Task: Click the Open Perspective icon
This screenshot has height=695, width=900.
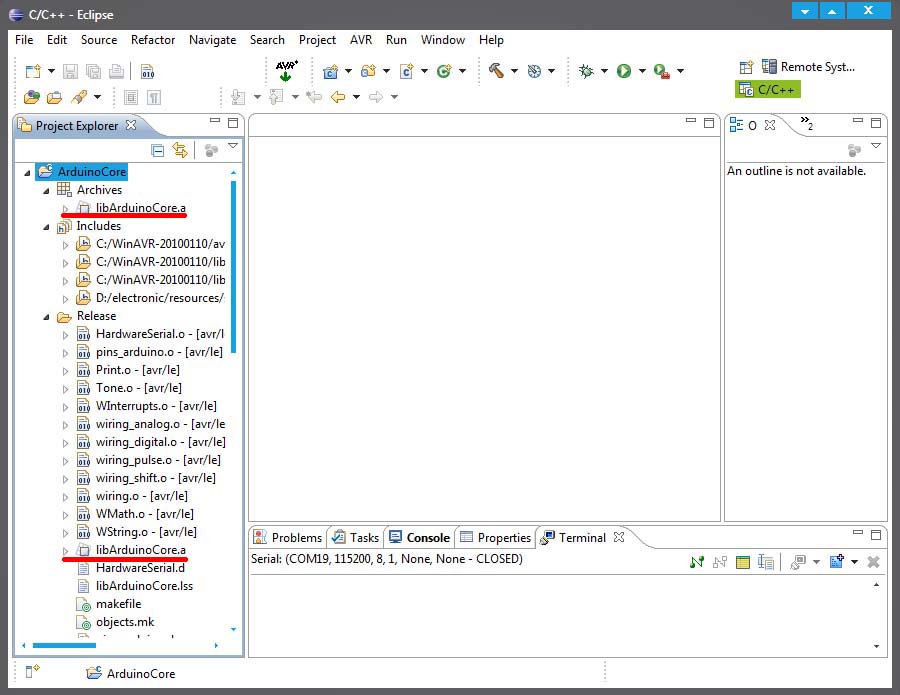Action: pos(746,67)
